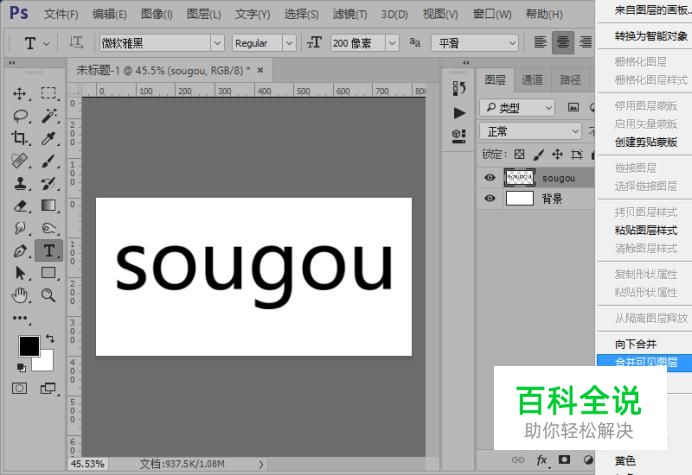The image size is (692, 475).
Task: Choose 粘贴图层样式 in context menu
Action: click(646, 230)
